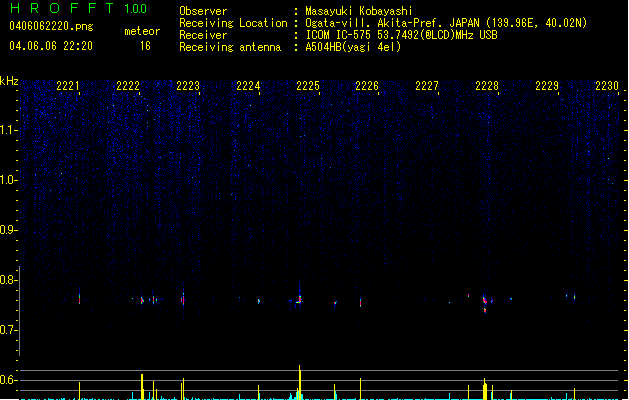This screenshot has height=400, width=629.
Task: Click the Ogata-vill. Akita-Pref. JAPAN location text
Action: point(446,23)
